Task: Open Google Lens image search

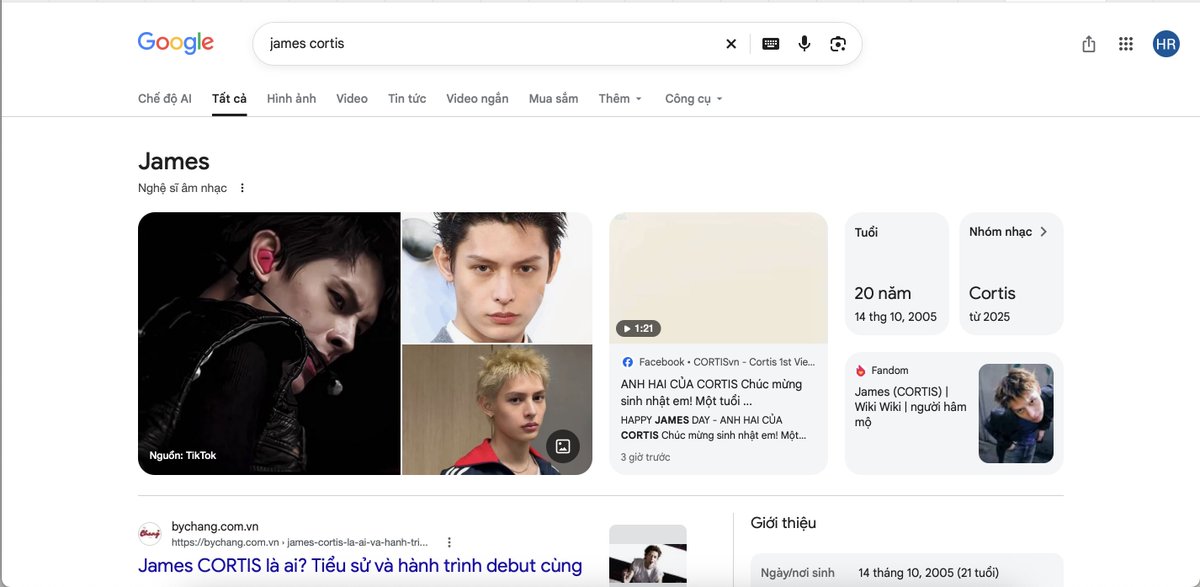Action: click(838, 44)
